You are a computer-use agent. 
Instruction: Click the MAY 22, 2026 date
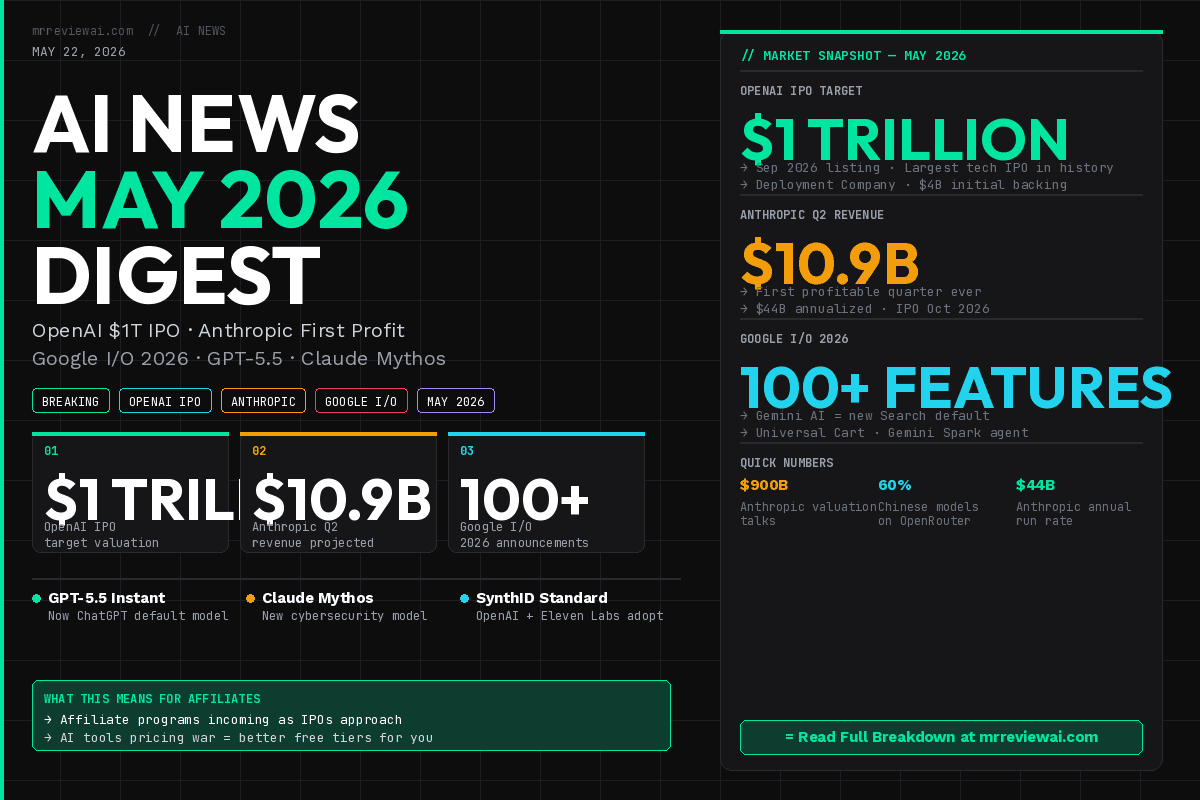tap(79, 52)
